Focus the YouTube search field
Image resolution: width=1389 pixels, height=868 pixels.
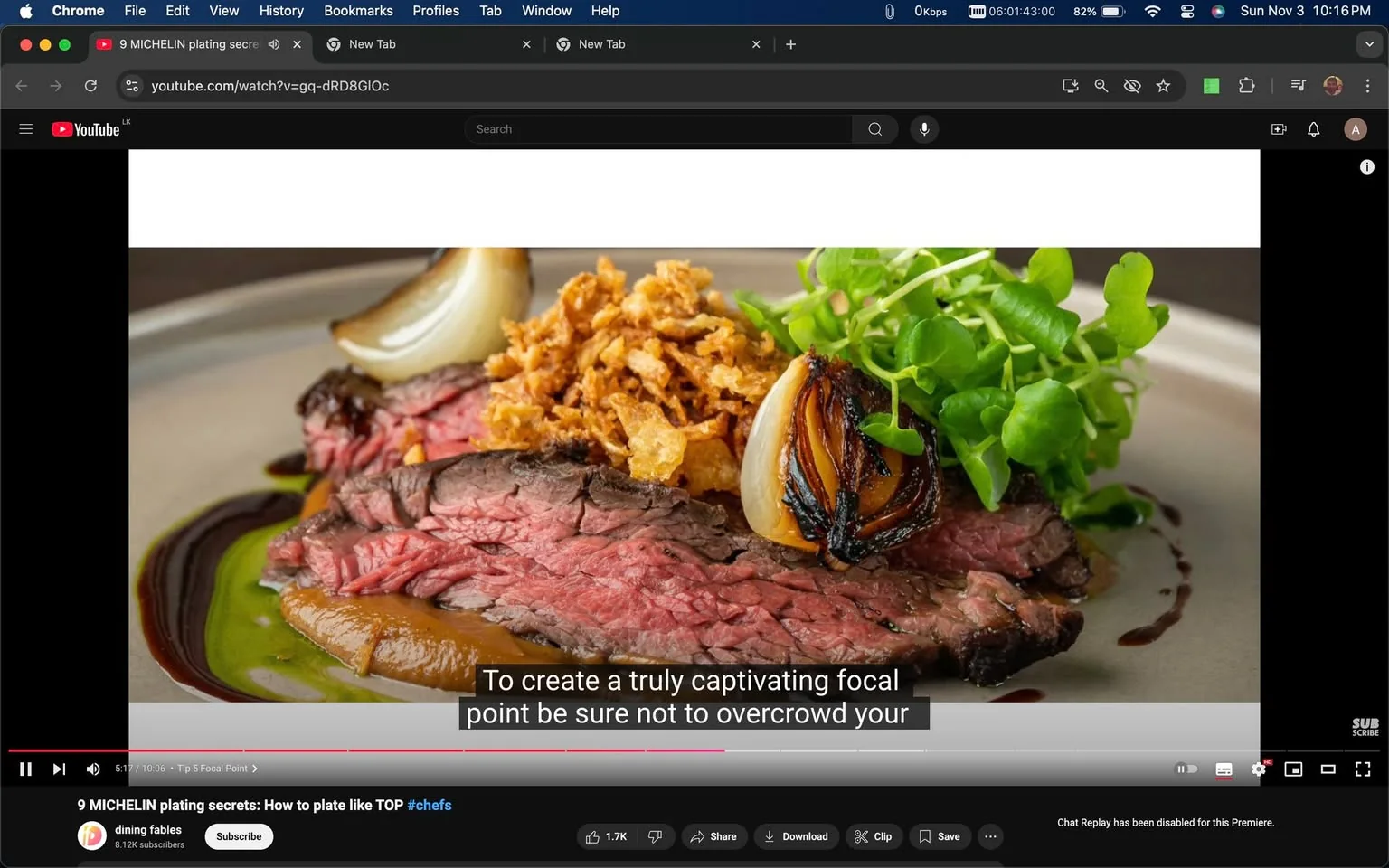click(x=658, y=129)
